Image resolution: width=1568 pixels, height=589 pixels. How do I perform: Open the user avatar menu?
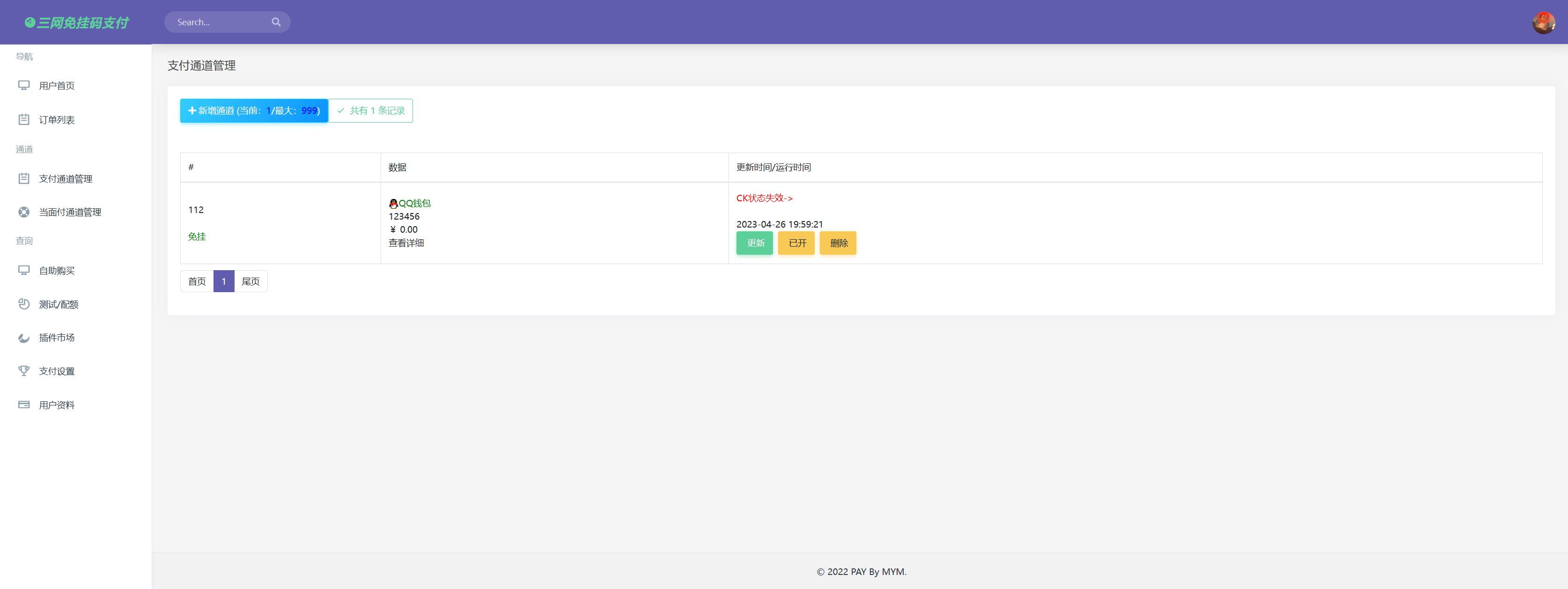[x=1543, y=22]
